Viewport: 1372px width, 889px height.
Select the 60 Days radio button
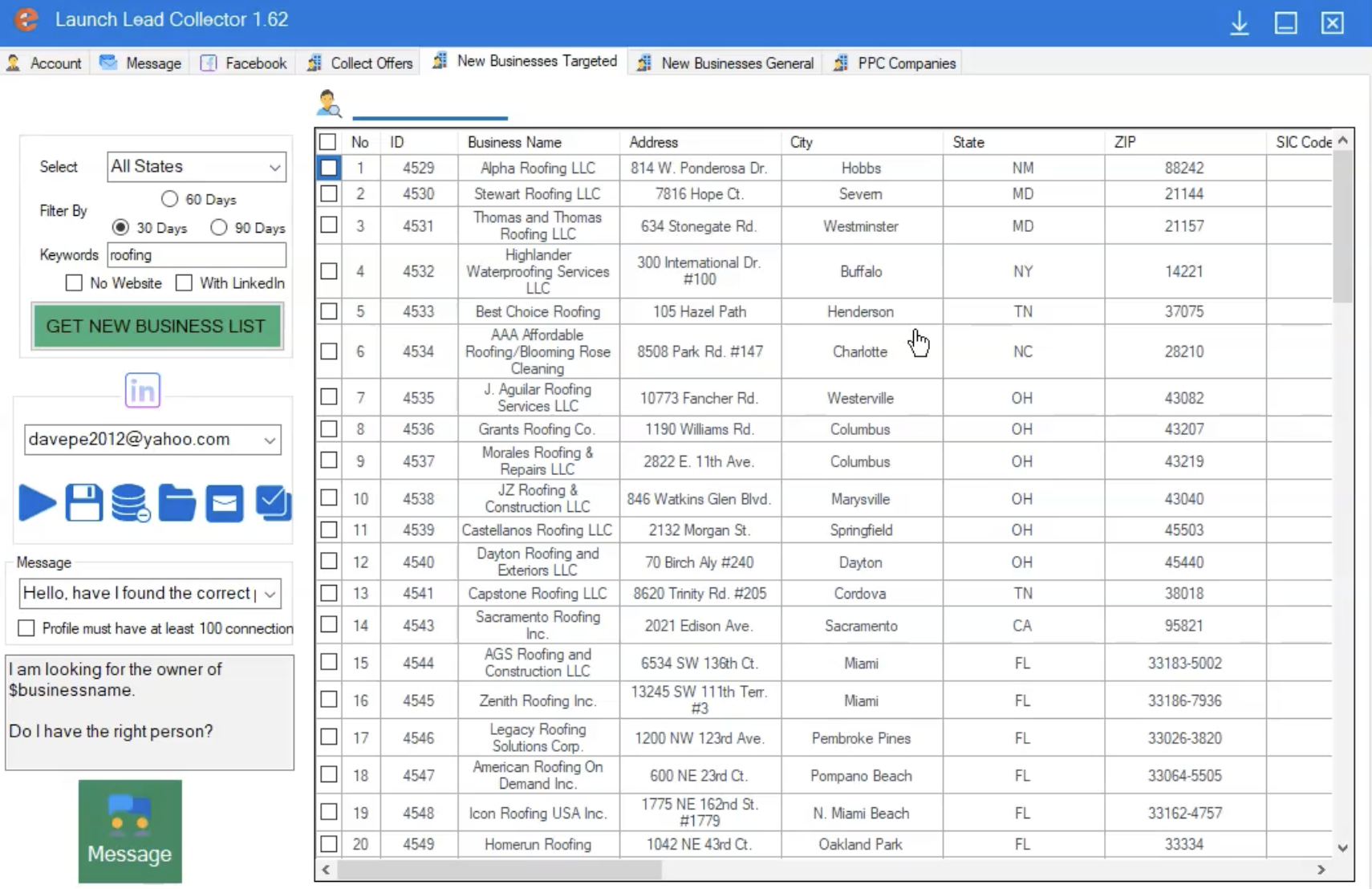(169, 199)
